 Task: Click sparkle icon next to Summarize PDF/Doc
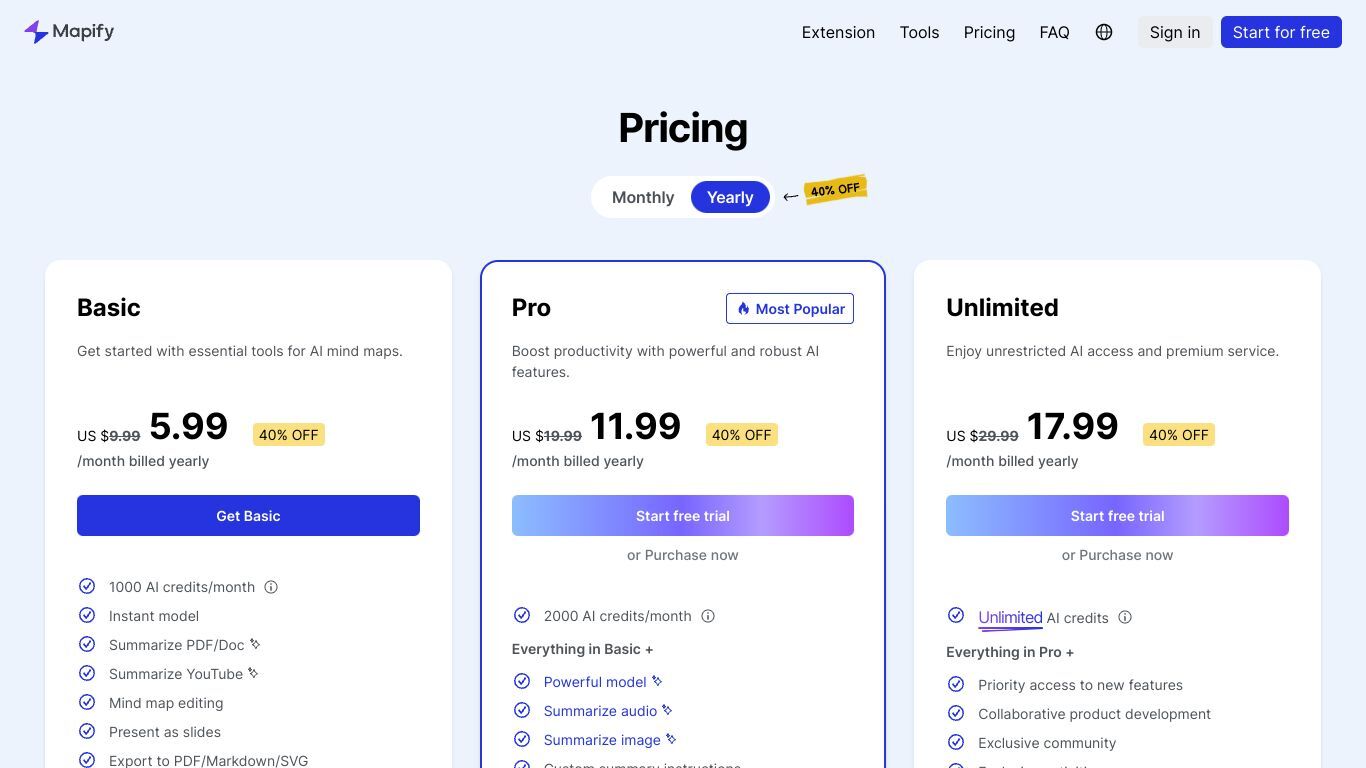(x=255, y=644)
